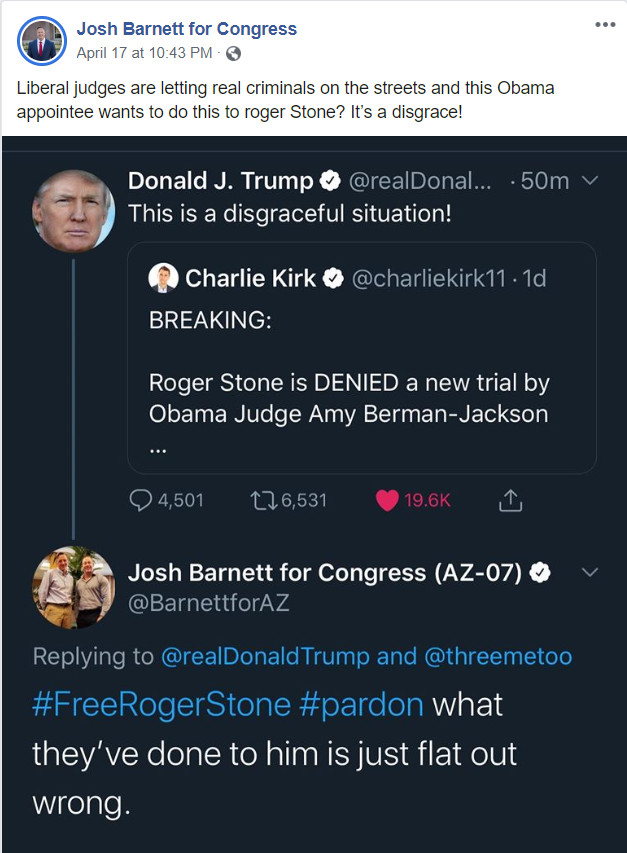Click Donald J. Trump's verified badge
This screenshot has width=627, height=853.
pos(330,181)
